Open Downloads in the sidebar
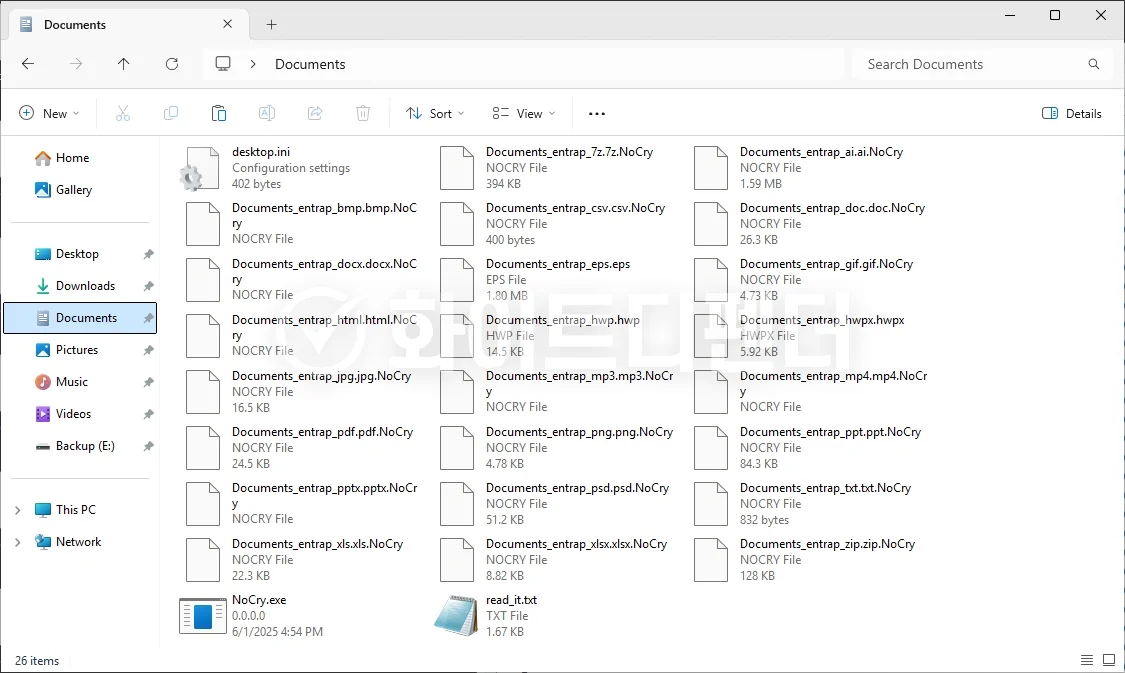 [x=85, y=286]
